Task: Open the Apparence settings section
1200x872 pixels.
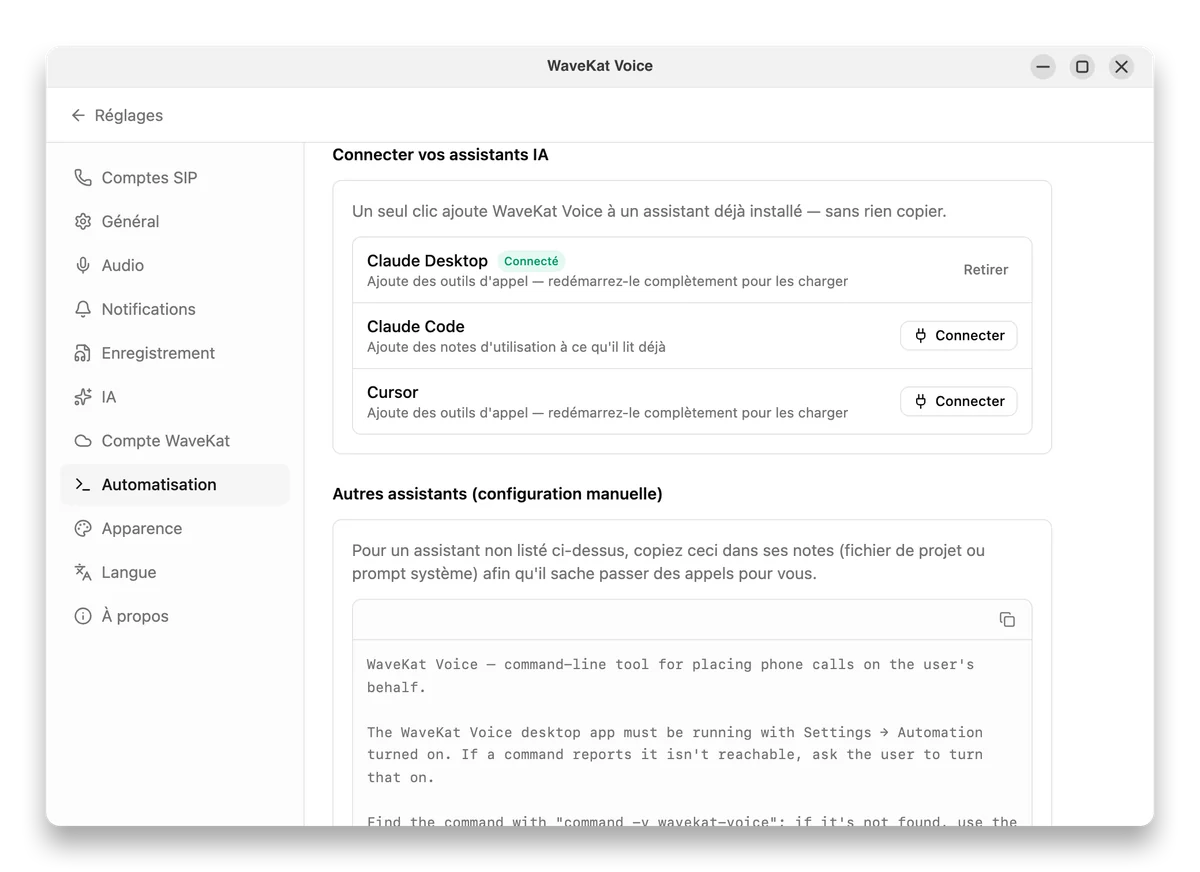Action: (x=175, y=528)
